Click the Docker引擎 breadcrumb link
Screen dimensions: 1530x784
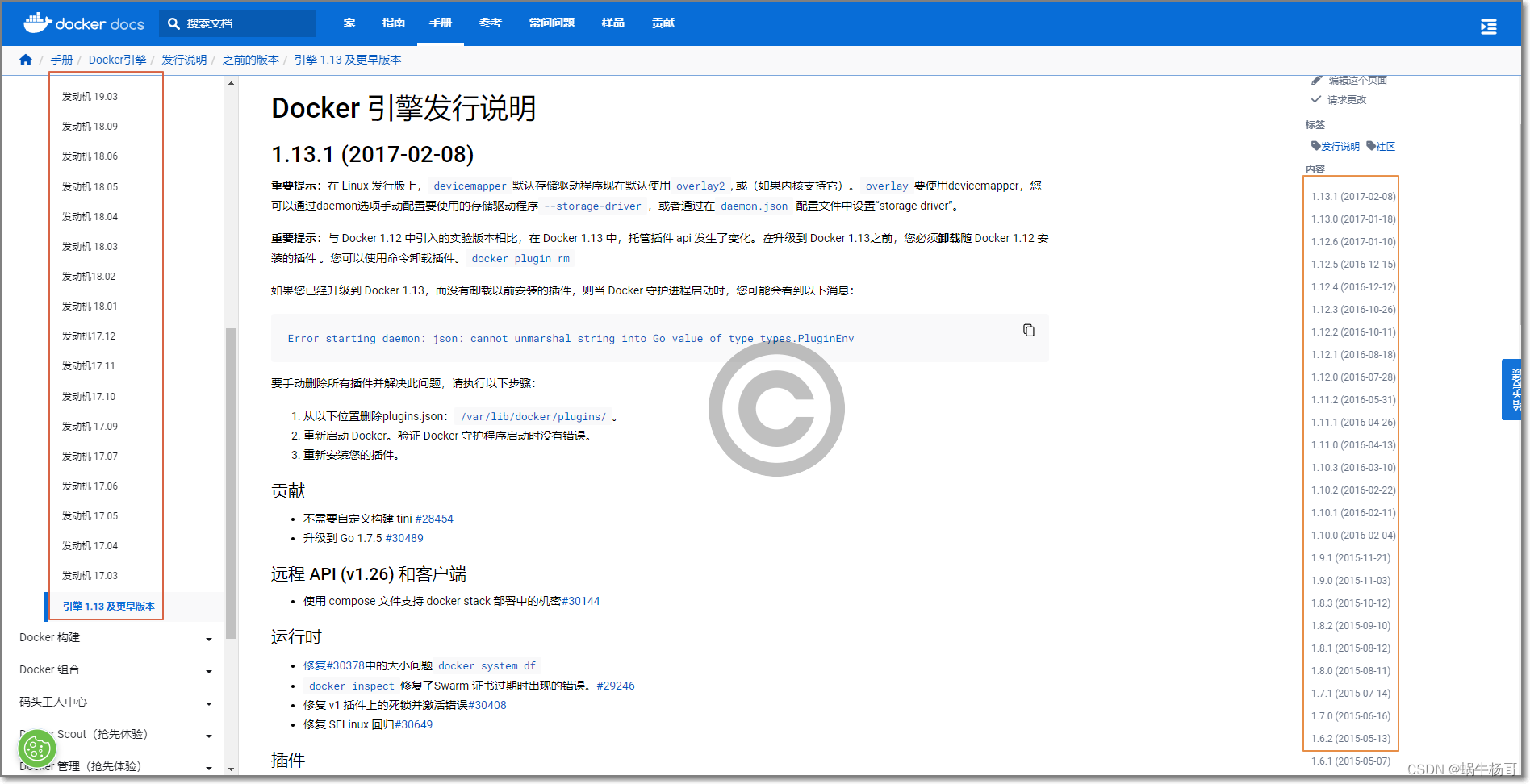(117, 60)
